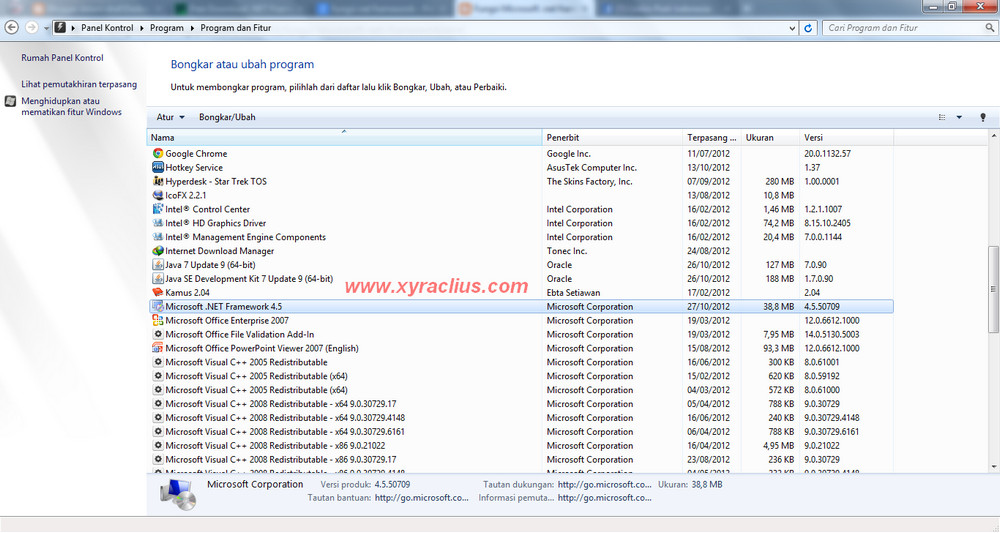The height and width of the screenshot is (533, 1000).
Task: Click the Visual C++ 2005 Redistributable 300 KB icon
Action: pyautogui.click(x=158, y=362)
